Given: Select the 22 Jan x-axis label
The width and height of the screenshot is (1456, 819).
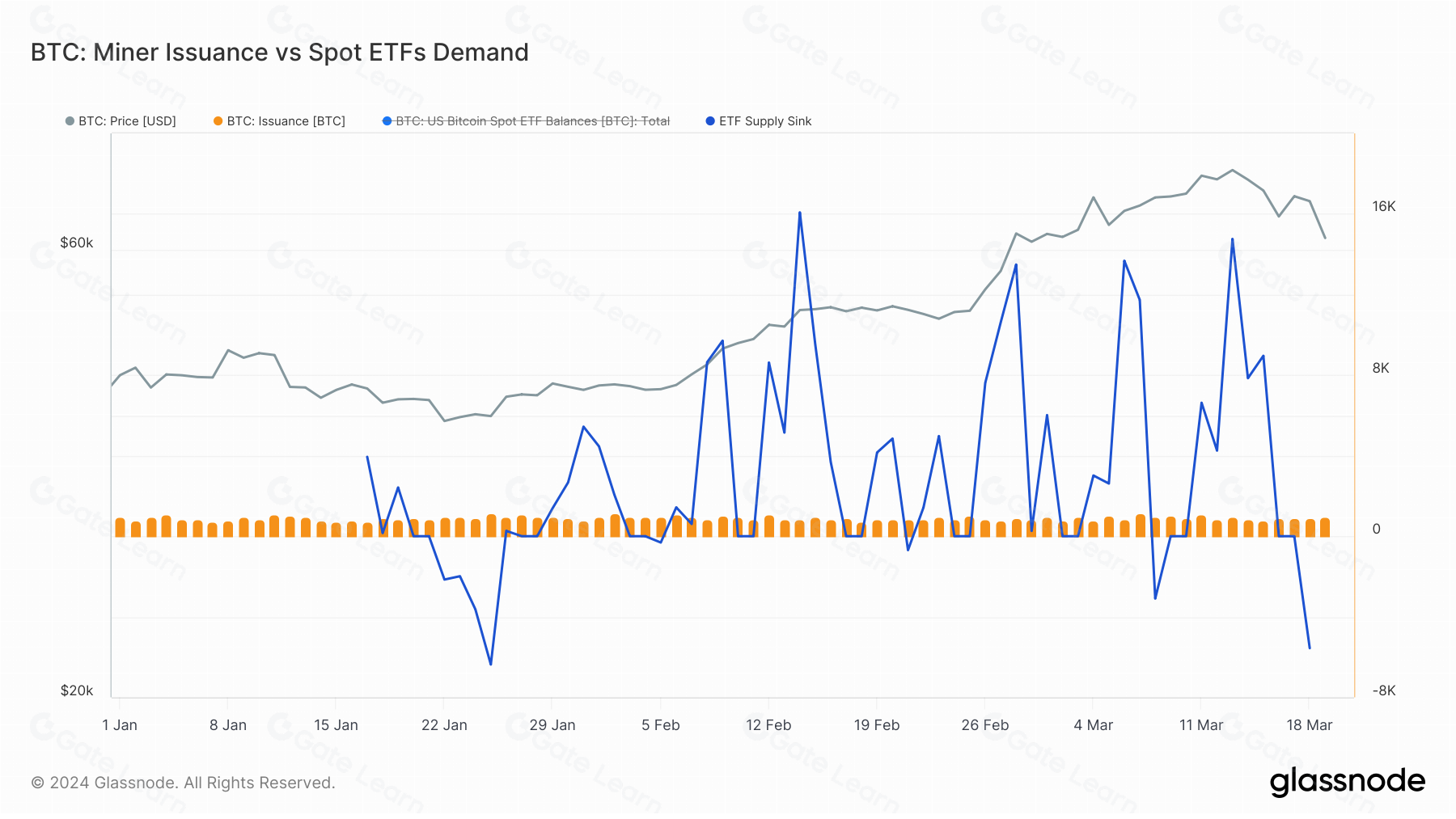Looking at the screenshot, I should (444, 725).
